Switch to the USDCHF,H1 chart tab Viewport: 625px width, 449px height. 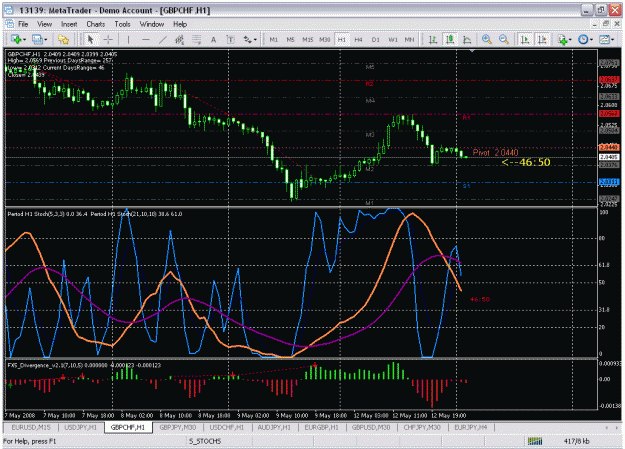pos(227,427)
